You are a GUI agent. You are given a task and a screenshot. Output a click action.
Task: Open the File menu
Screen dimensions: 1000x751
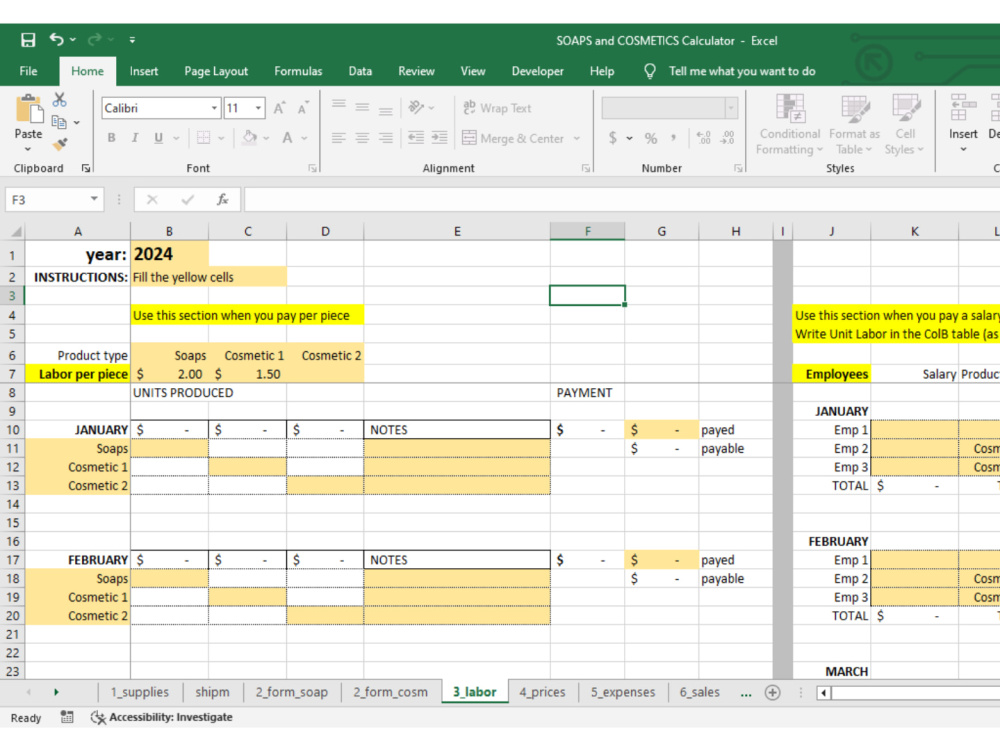(x=28, y=71)
